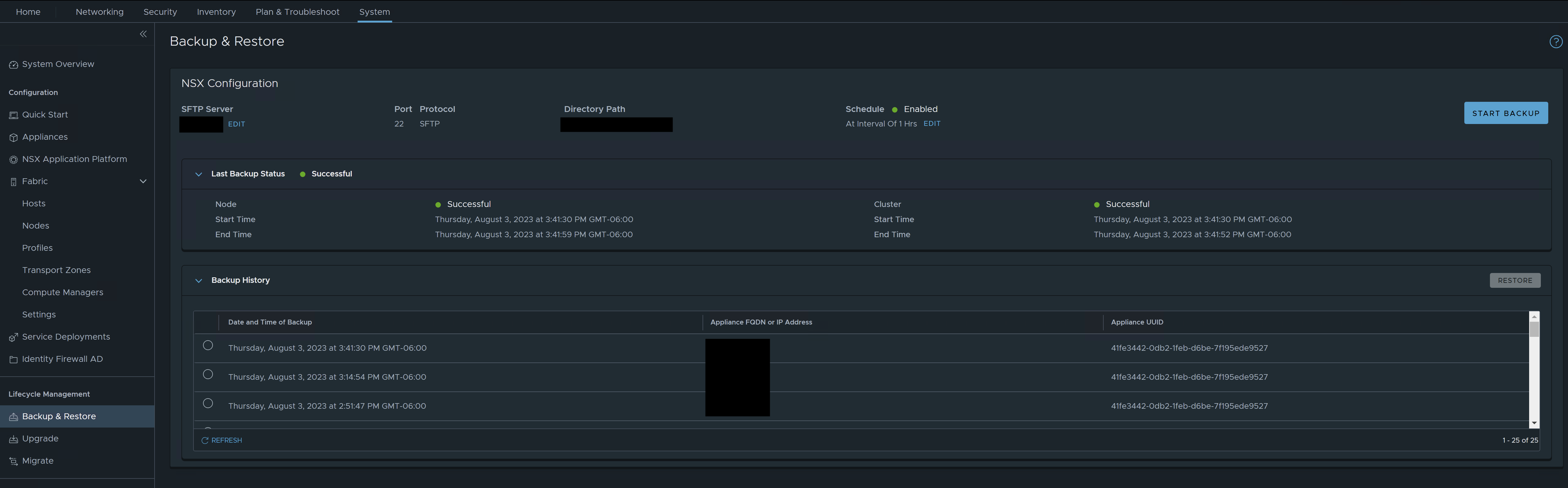Click the Fabric icon
Screen dimensions: 1568x488
(x=13, y=182)
